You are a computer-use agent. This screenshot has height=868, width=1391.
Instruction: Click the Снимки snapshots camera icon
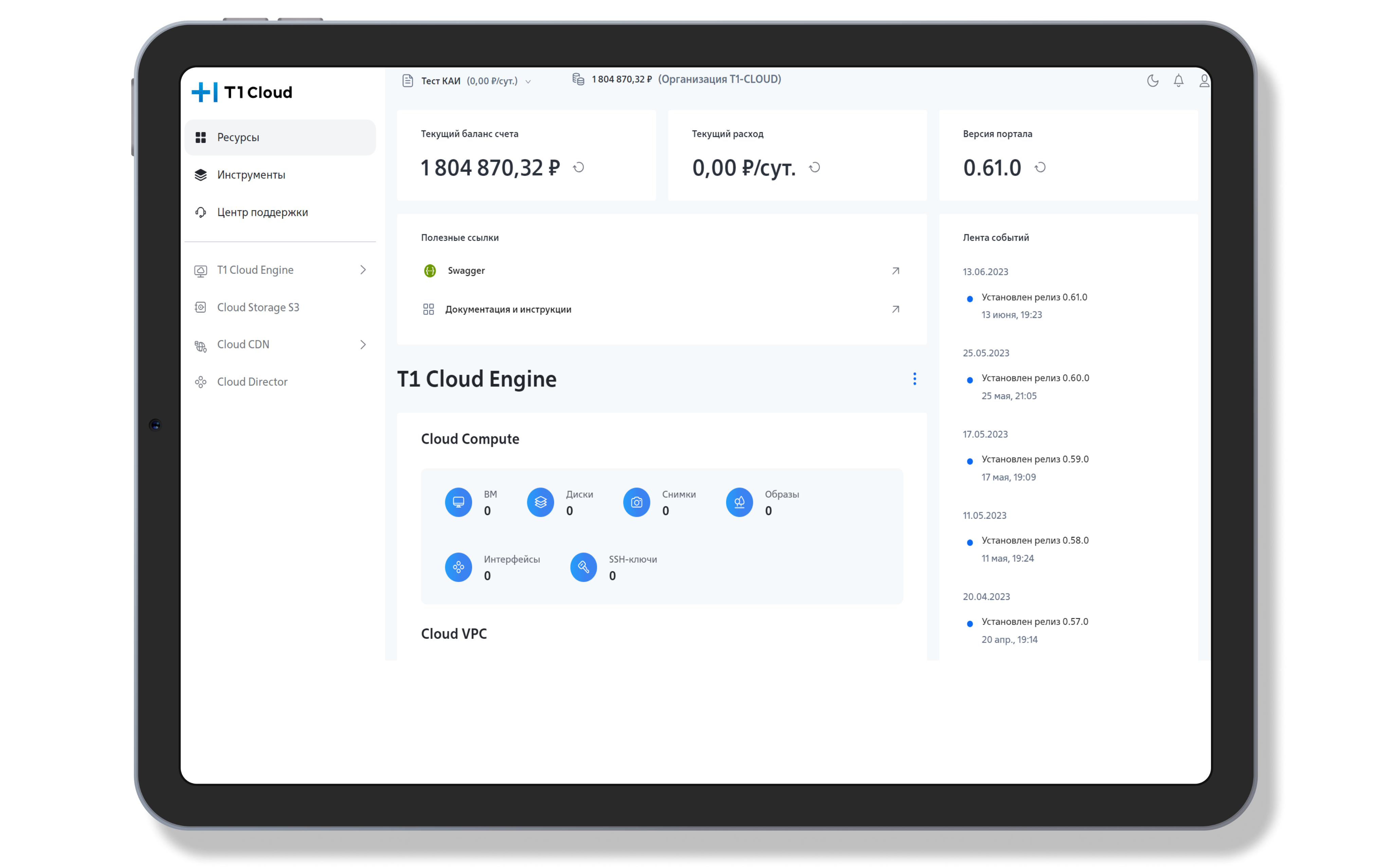tap(637, 502)
